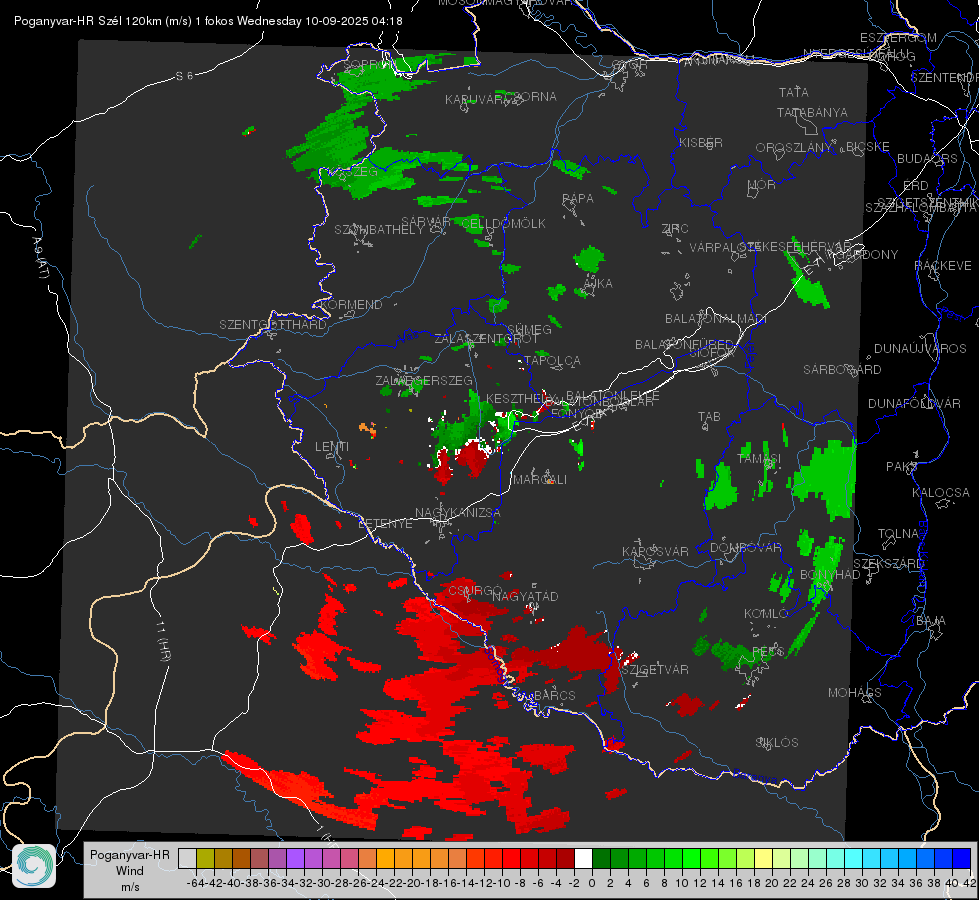Click the KISBÉR label
979x900 pixels.
(701, 142)
